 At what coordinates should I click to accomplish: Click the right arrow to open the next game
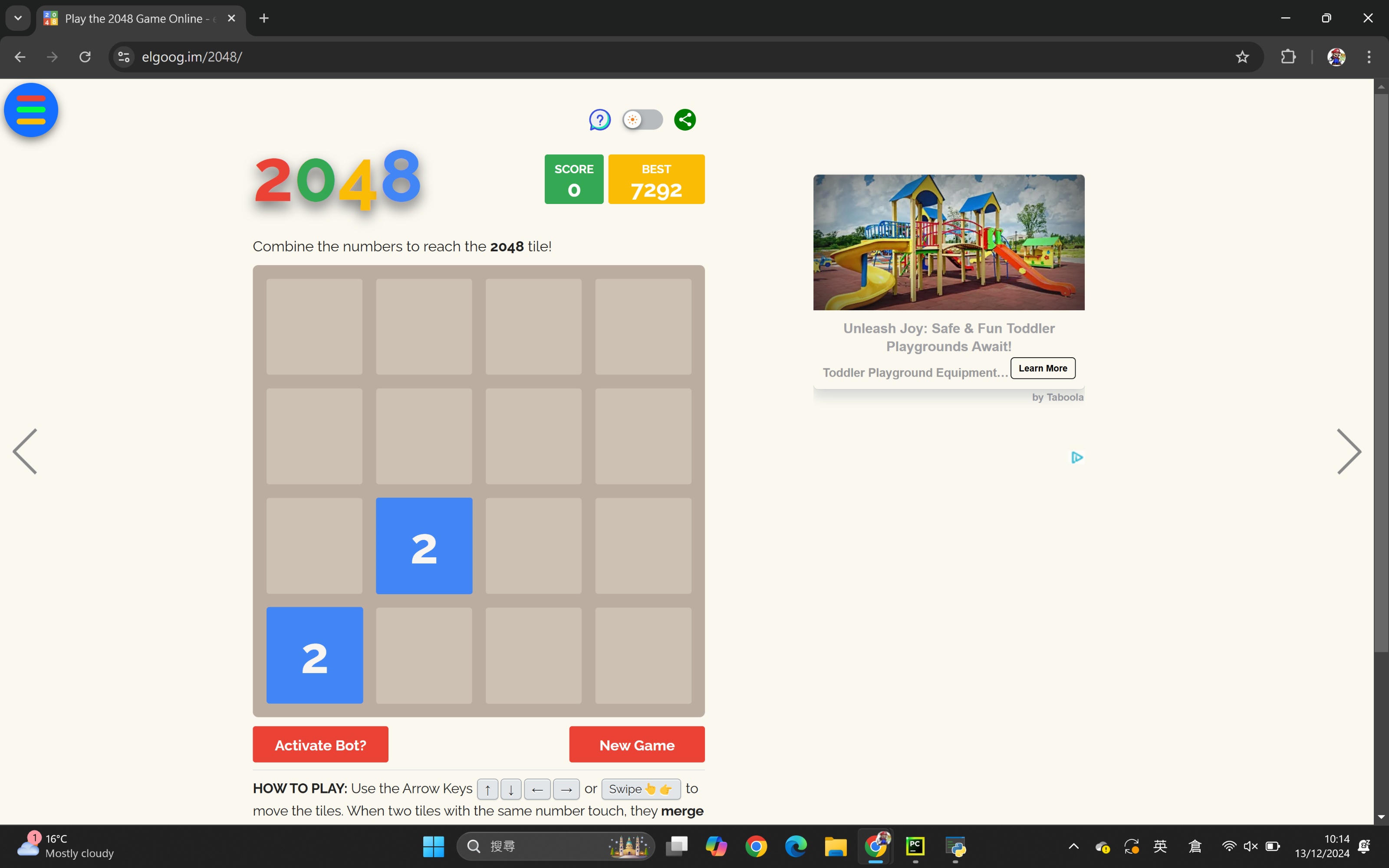click(1348, 451)
